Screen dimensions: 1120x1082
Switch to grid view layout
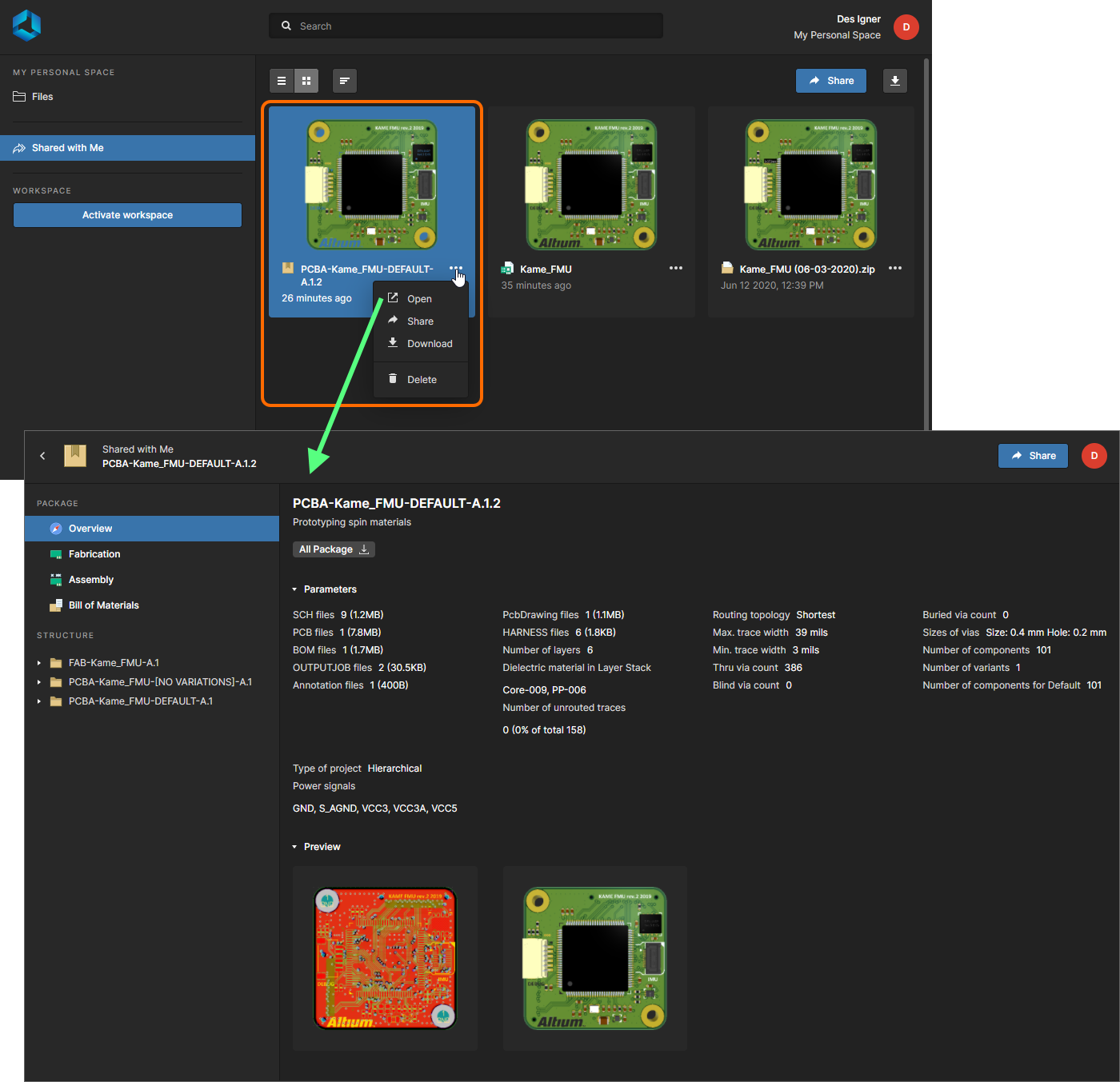306,81
